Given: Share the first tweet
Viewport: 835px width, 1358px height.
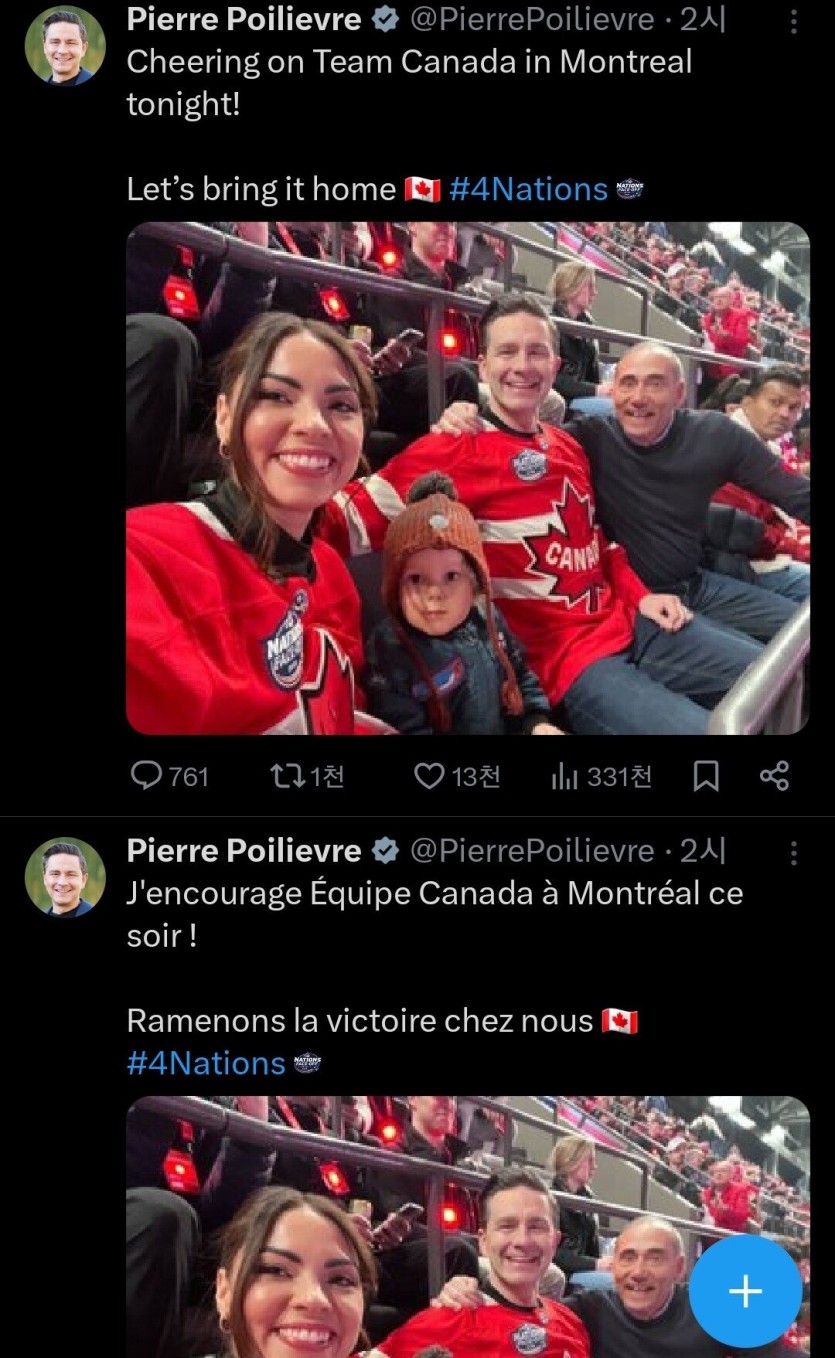Looking at the screenshot, I should [774, 776].
